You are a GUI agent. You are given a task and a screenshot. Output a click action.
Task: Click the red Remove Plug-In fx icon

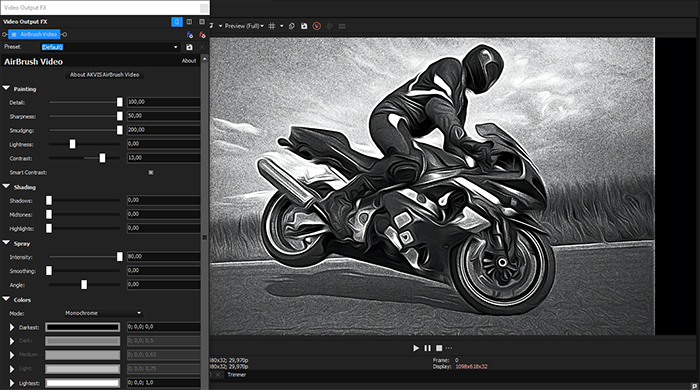pos(202,35)
